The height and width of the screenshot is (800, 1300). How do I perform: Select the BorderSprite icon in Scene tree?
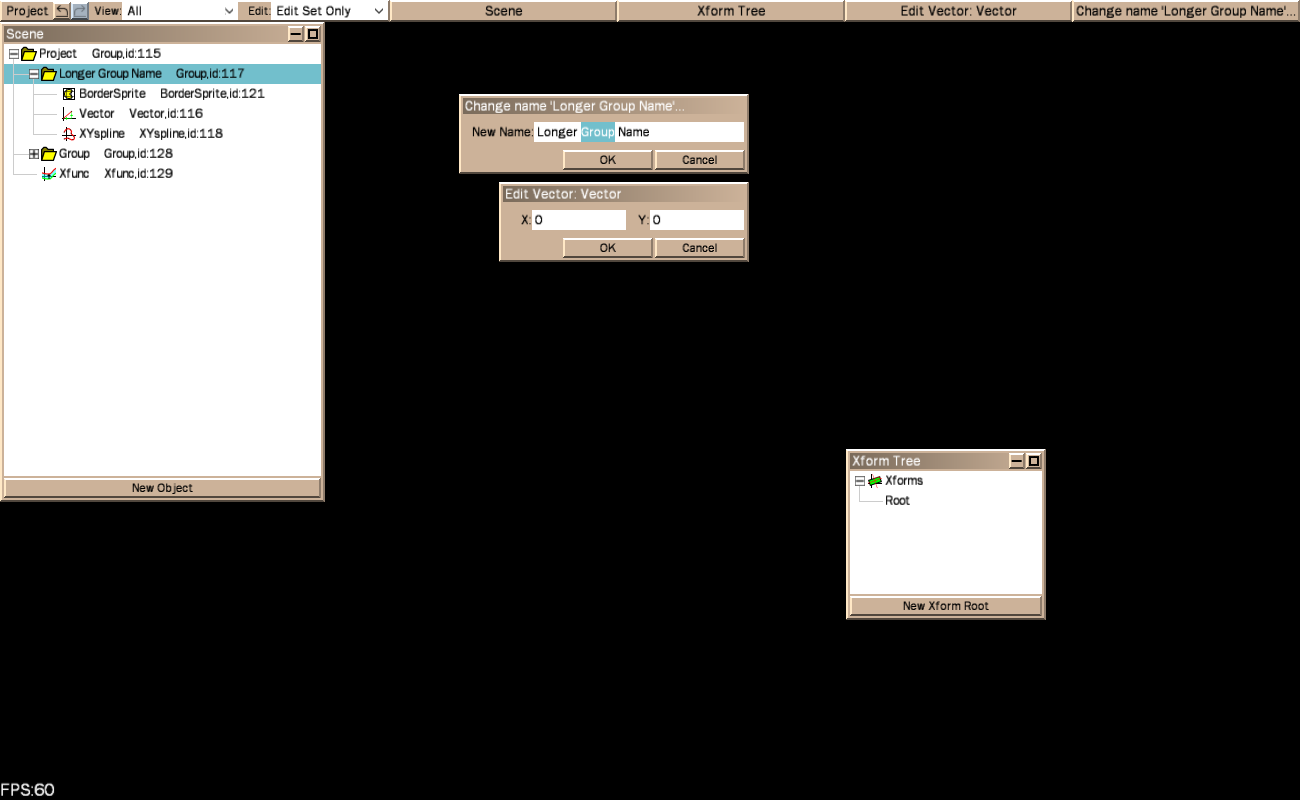tap(68, 94)
